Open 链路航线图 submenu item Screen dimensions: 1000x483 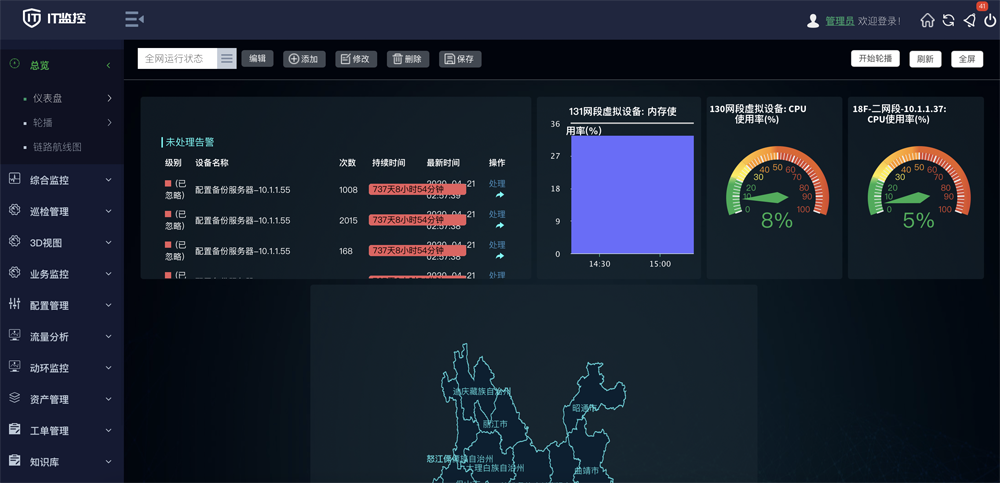57,147
